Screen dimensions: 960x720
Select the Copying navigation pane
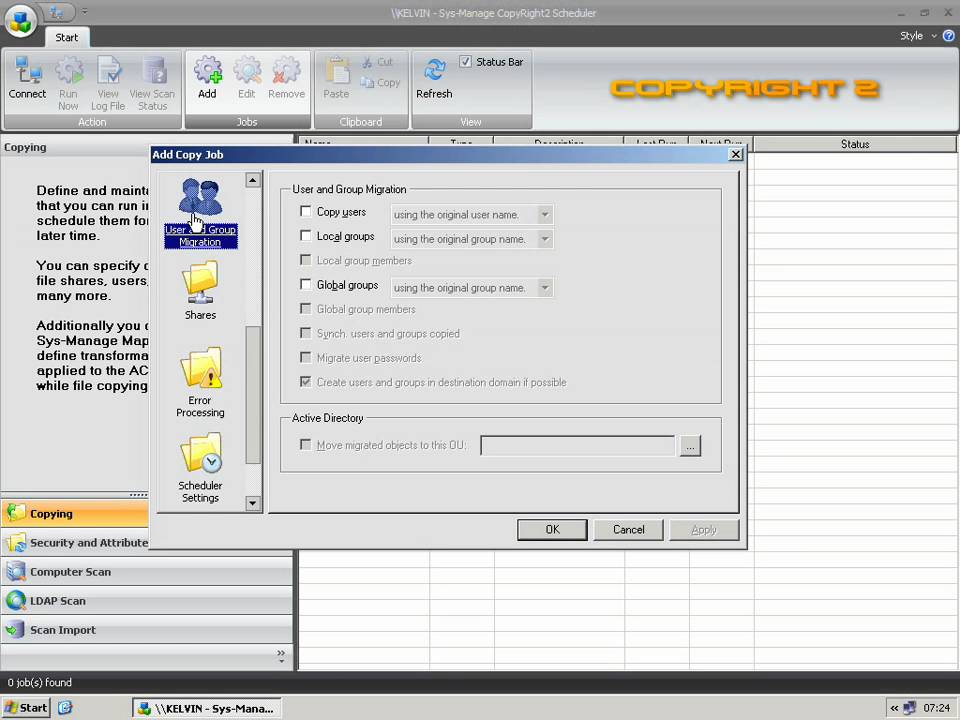75,514
